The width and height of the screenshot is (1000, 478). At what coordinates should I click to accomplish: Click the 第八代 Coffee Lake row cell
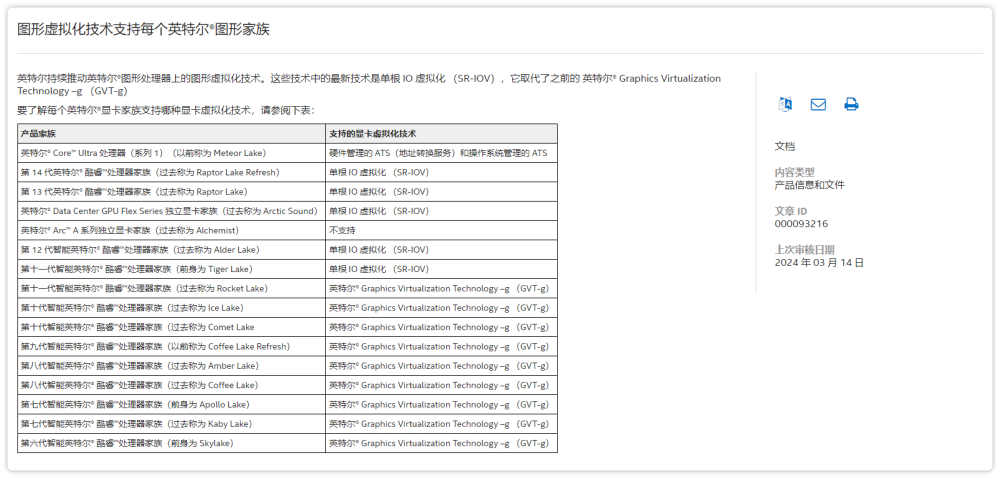click(x=172, y=386)
